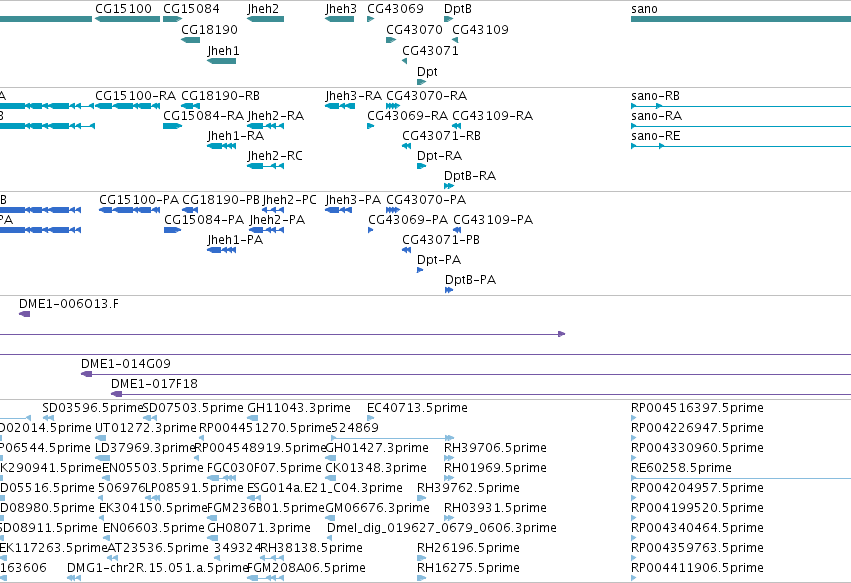Click the Jheh2 gene label
The width and height of the screenshot is (851, 583).
[x=263, y=9]
